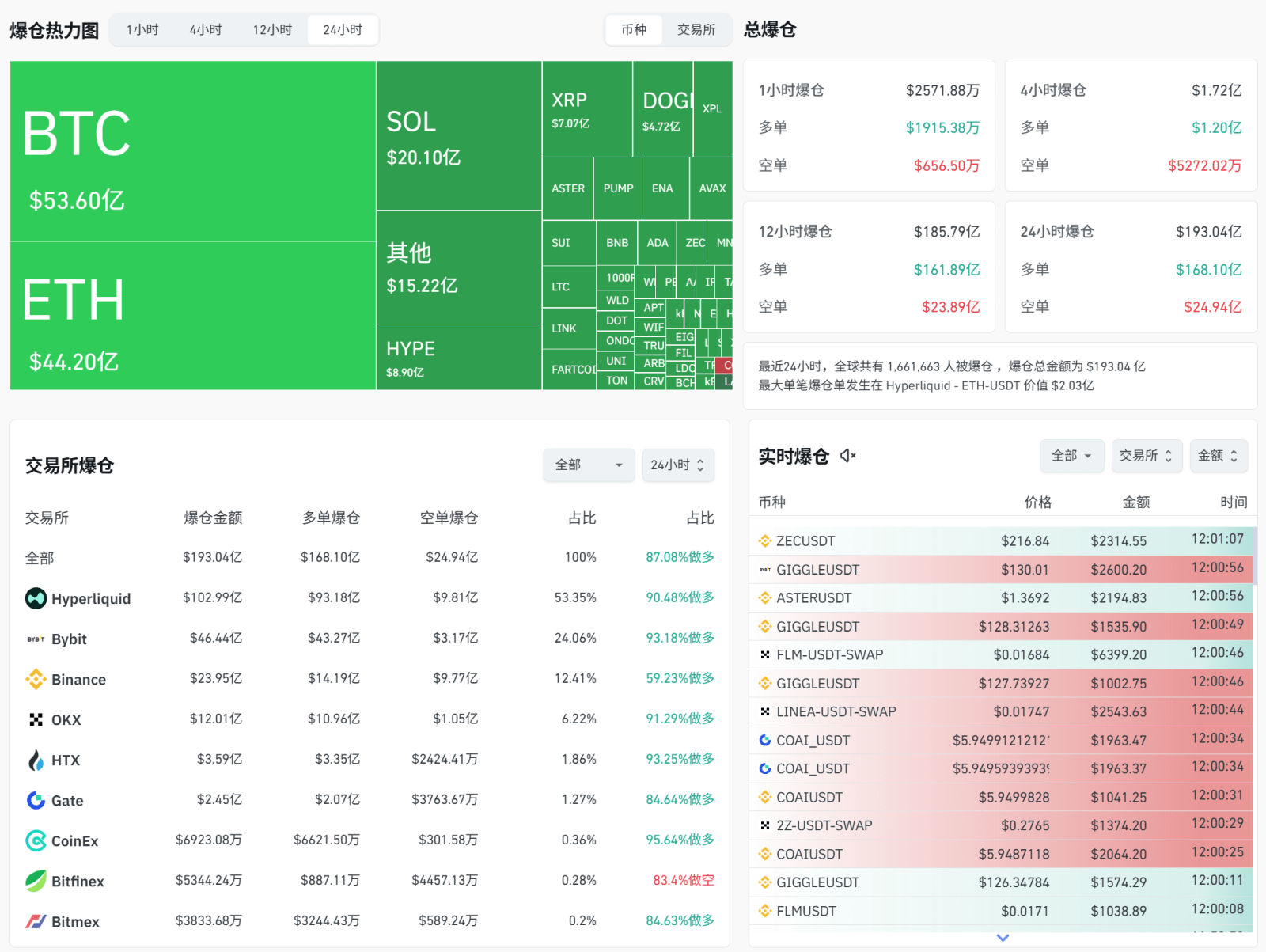Open the 全部 dropdown in exchange liquidations
This screenshot has height=952, width=1266.
click(589, 465)
